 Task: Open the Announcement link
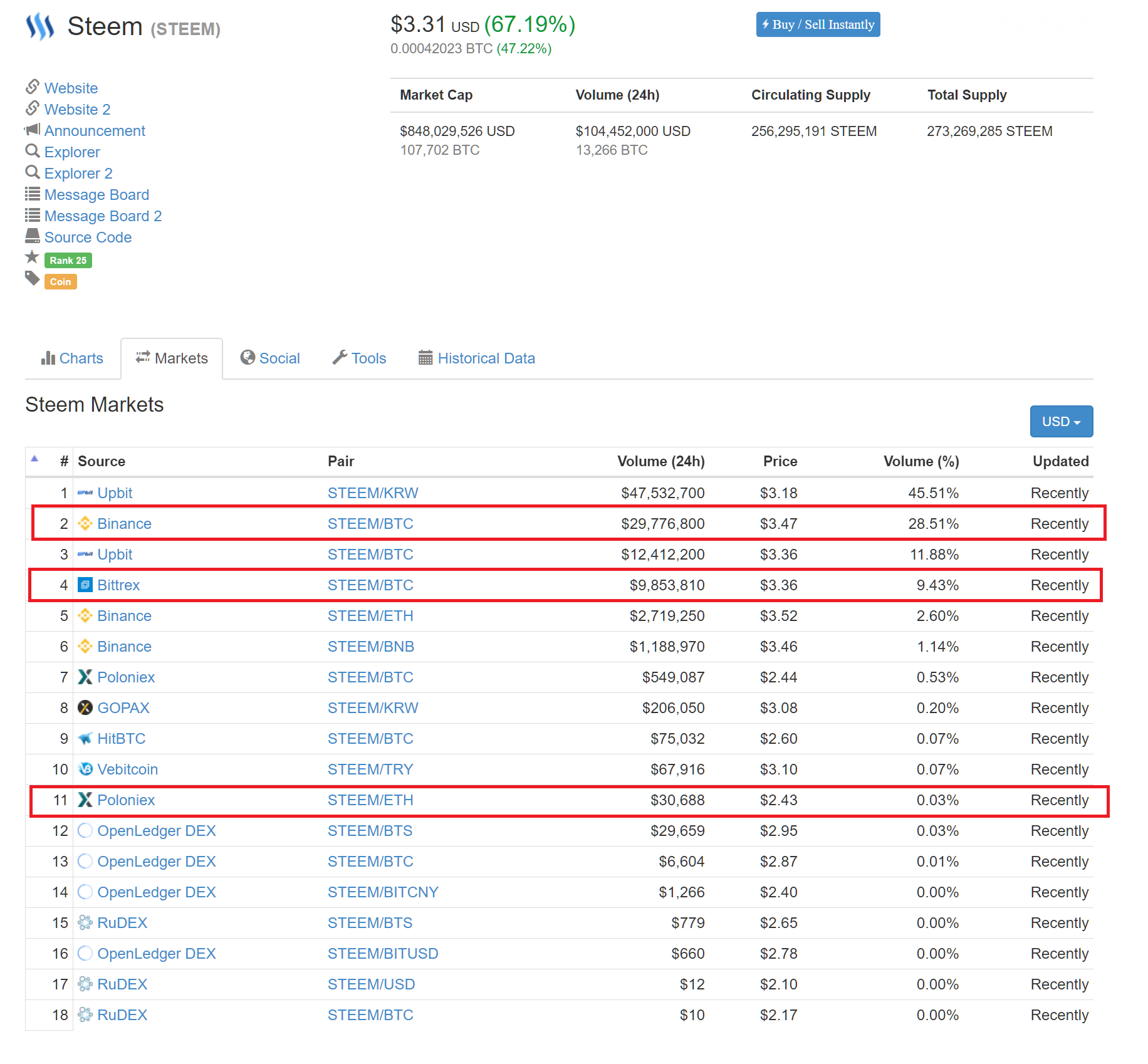[95, 131]
